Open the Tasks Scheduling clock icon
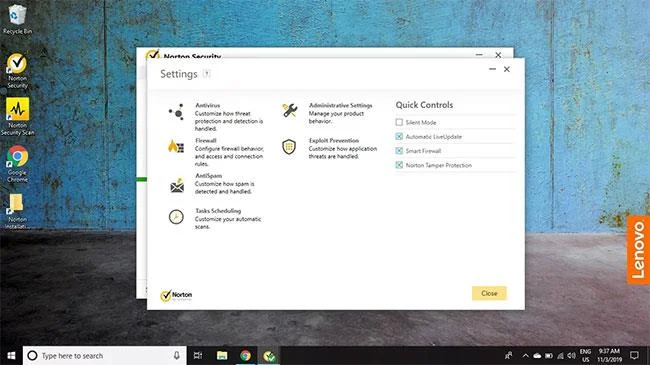 [176, 217]
